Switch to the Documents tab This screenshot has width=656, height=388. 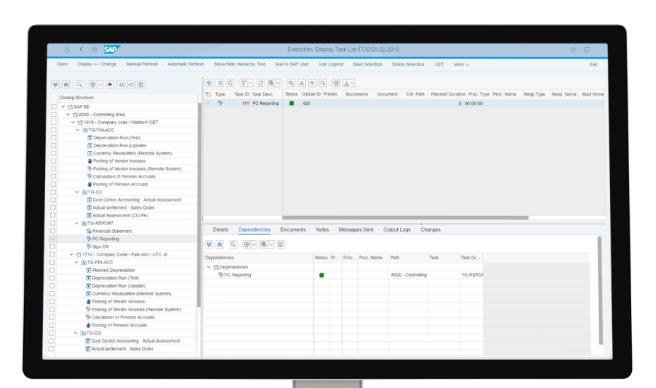(293, 230)
